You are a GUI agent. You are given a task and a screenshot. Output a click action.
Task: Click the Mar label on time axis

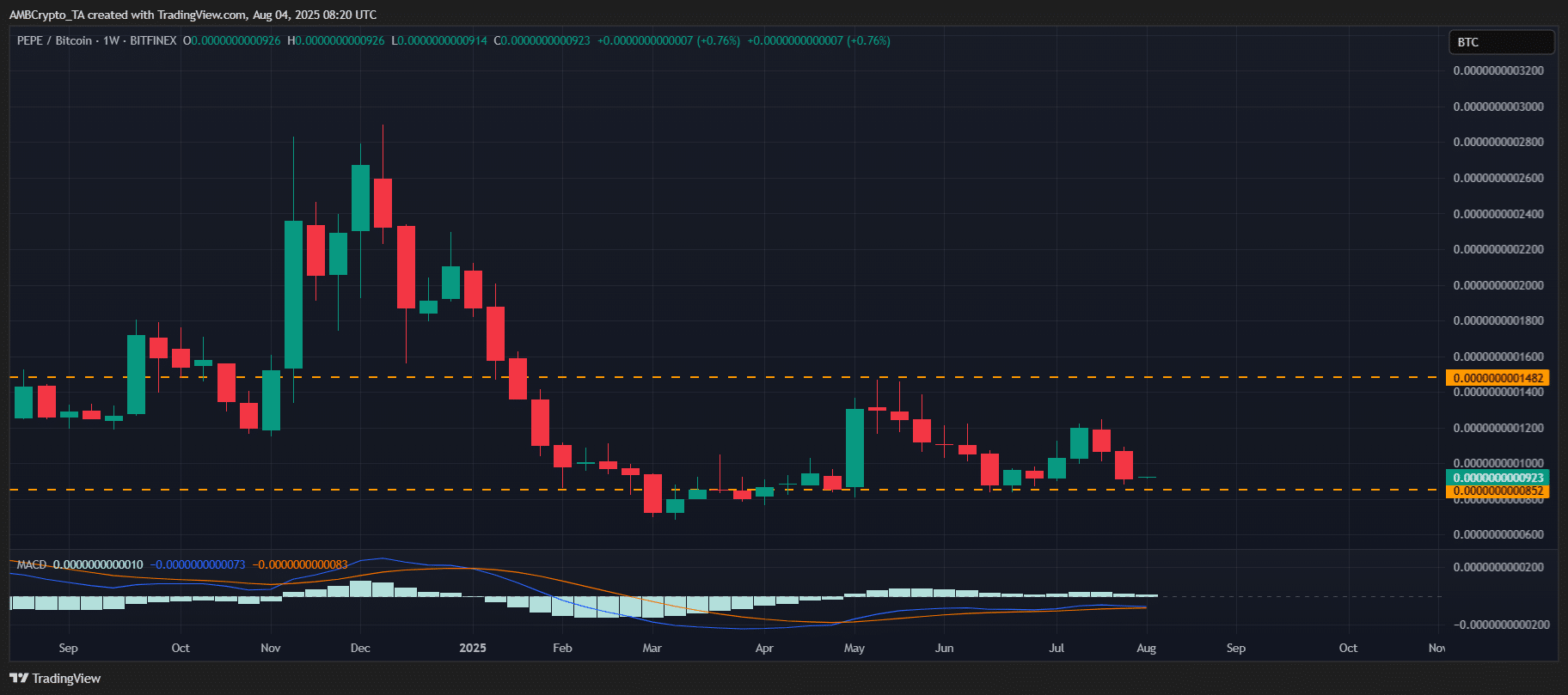click(652, 648)
